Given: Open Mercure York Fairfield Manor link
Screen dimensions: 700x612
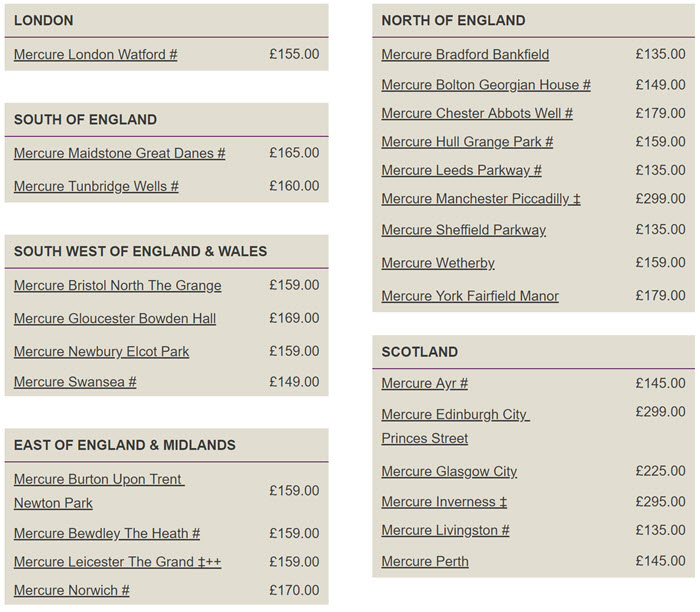Looking at the screenshot, I should 470,296.
